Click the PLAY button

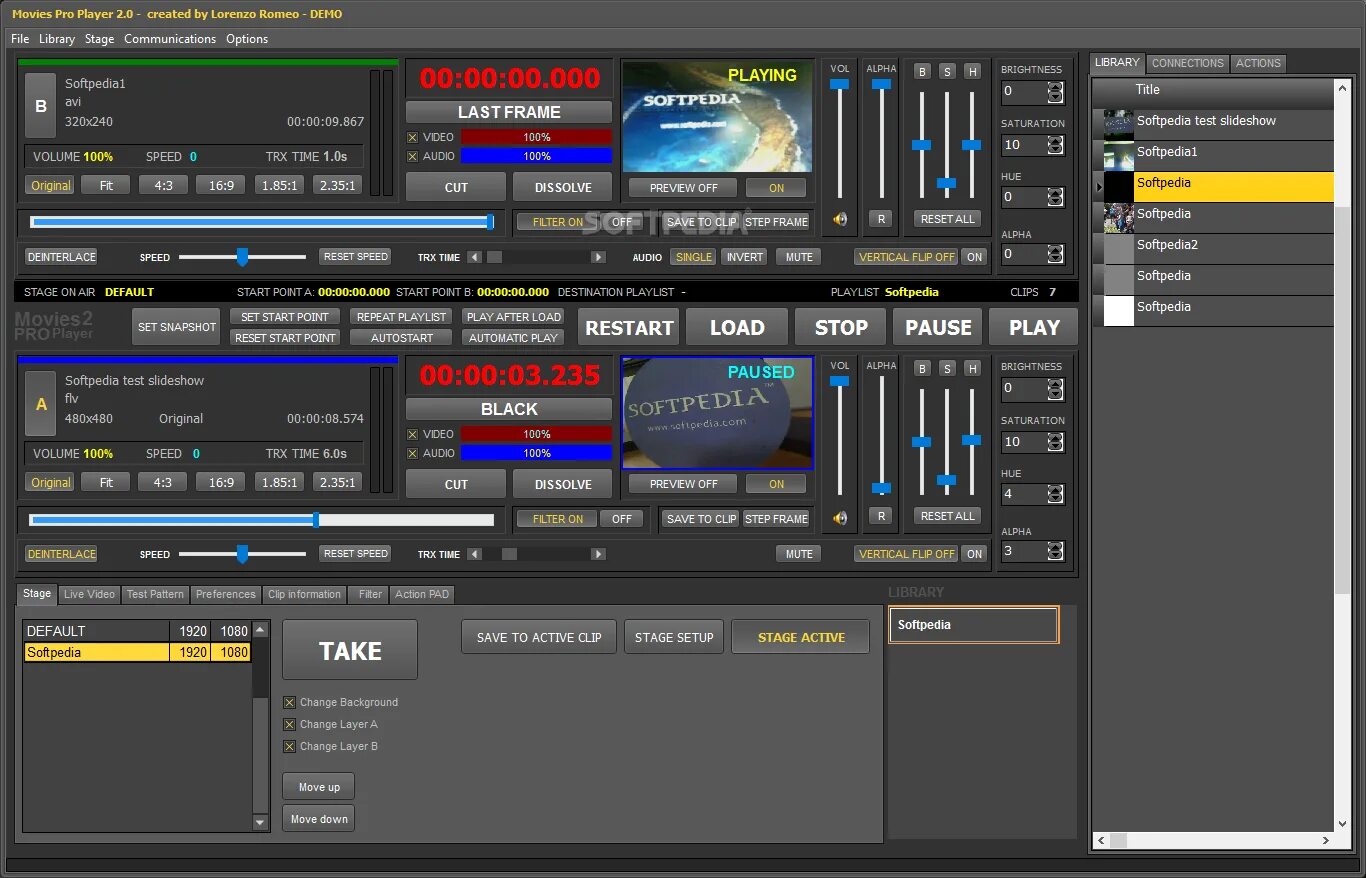pyautogui.click(x=1034, y=328)
